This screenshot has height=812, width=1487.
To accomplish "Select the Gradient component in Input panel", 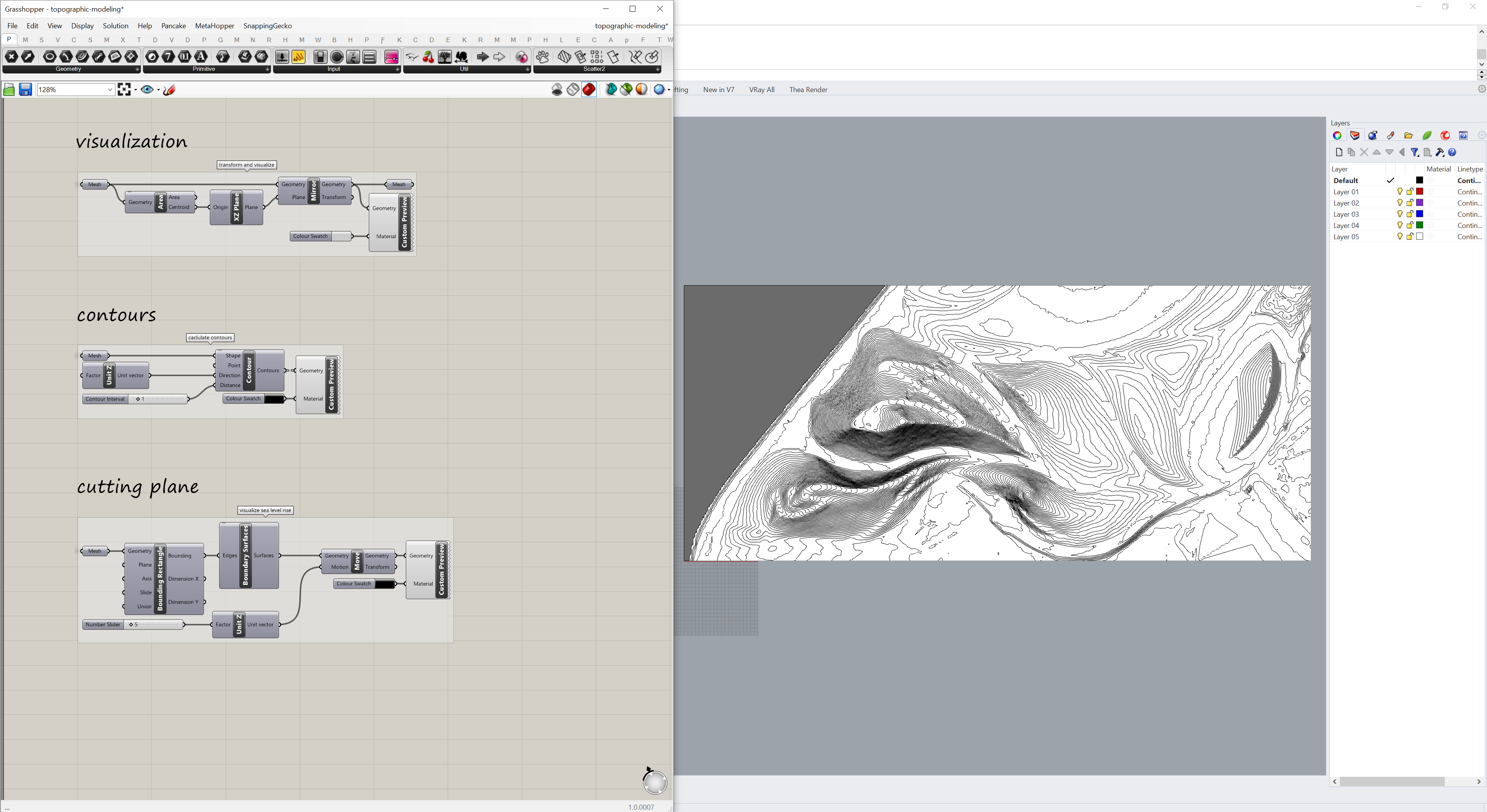I will click(391, 57).
